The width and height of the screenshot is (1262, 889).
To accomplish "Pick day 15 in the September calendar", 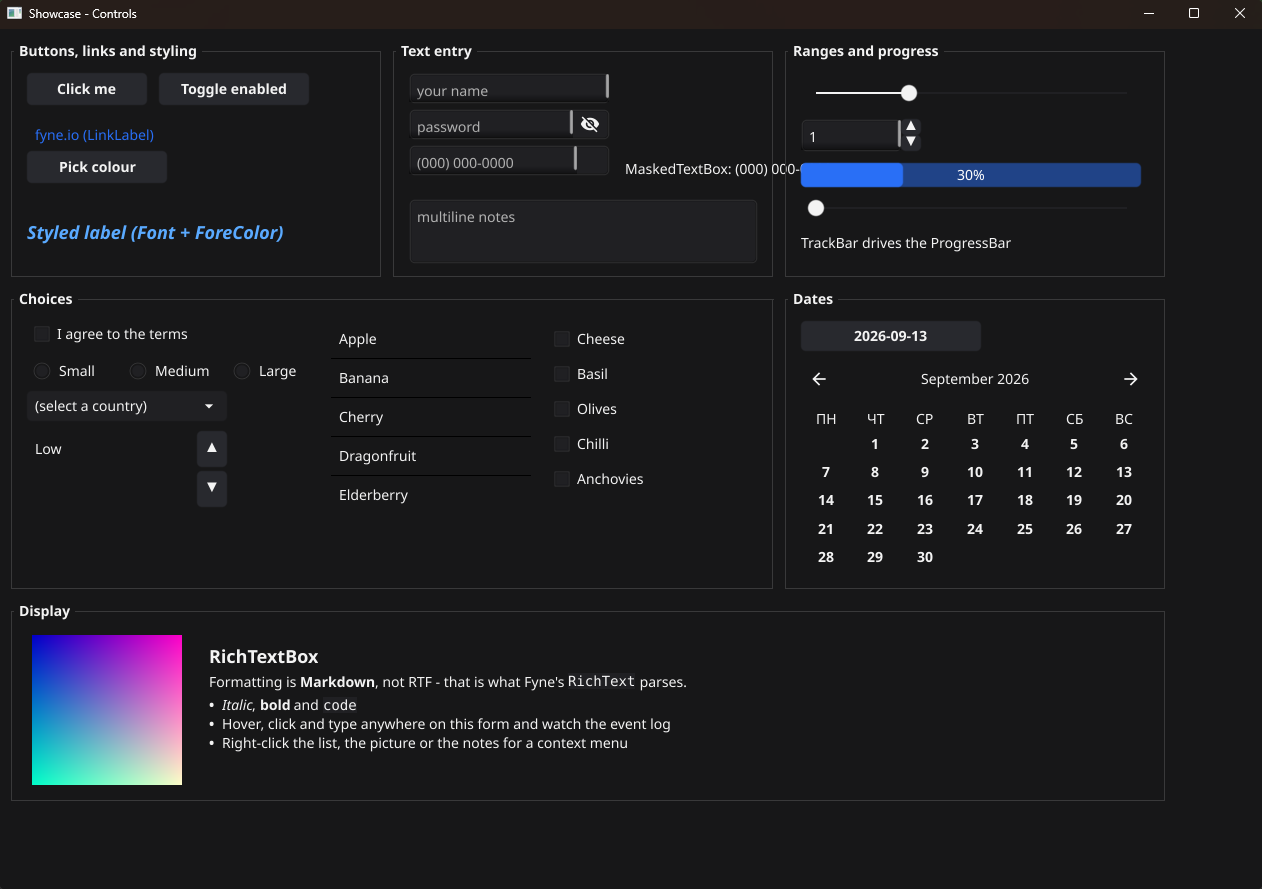I will [875, 500].
